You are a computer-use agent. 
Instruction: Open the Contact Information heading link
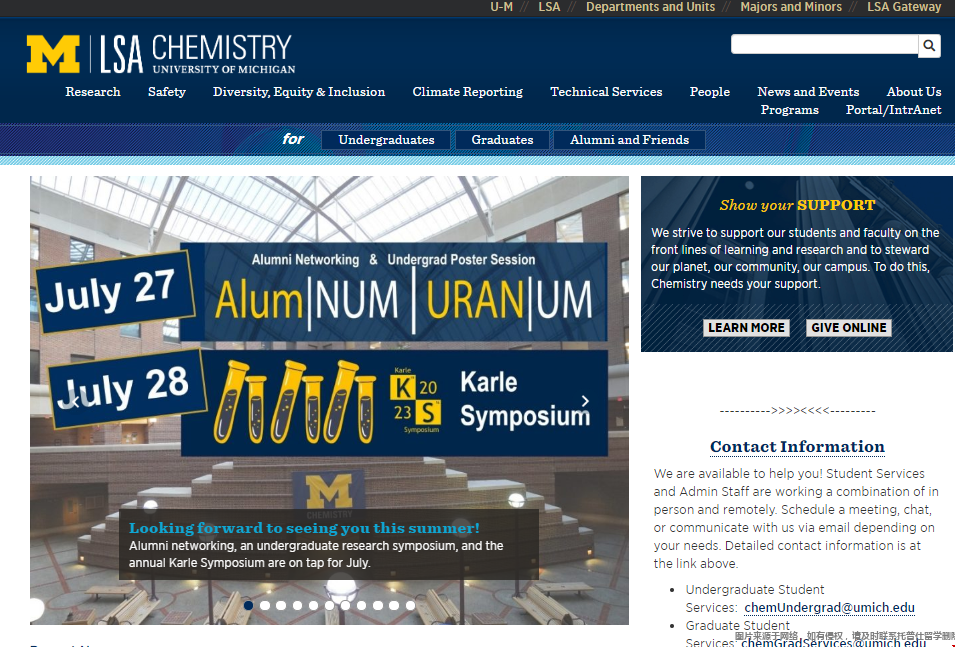[797, 447]
